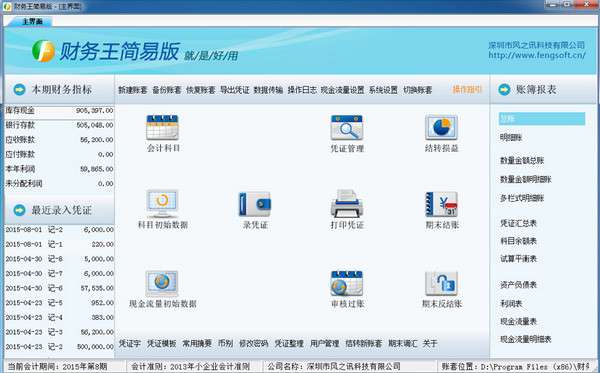Image resolution: width=600 pixels, height=373 pixels.
Task: Open 期末结账 notebook icon
Action: [x=441, y=204]
